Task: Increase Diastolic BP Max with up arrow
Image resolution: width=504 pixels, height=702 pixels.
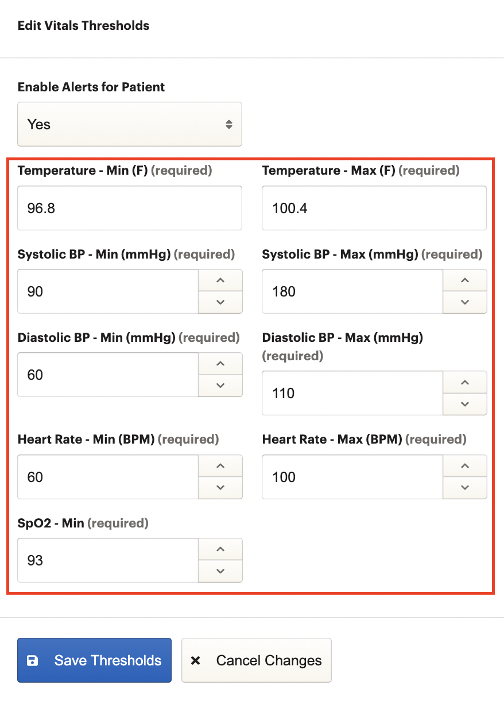Action: pyautogui.click(x=465, y=383)
